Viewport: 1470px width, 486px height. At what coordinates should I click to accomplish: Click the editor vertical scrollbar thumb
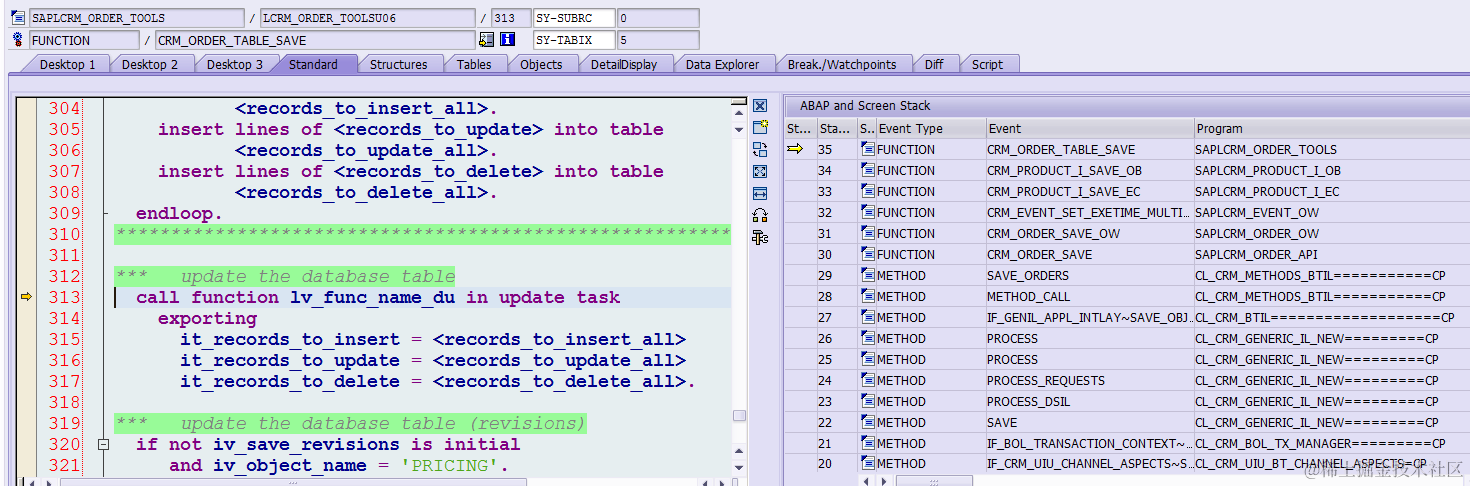coord(740,416)
